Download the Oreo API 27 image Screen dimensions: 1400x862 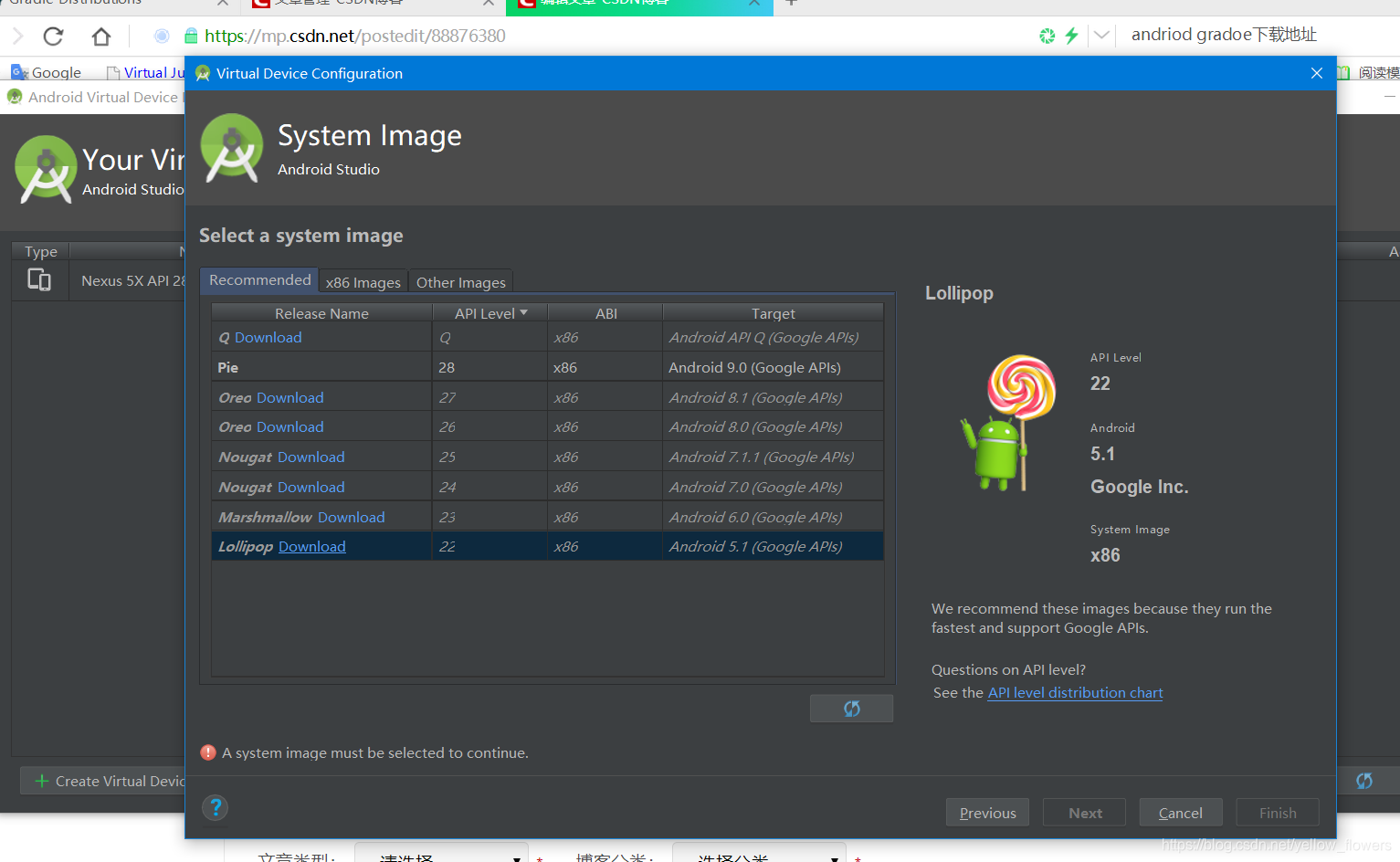point(290,397)
